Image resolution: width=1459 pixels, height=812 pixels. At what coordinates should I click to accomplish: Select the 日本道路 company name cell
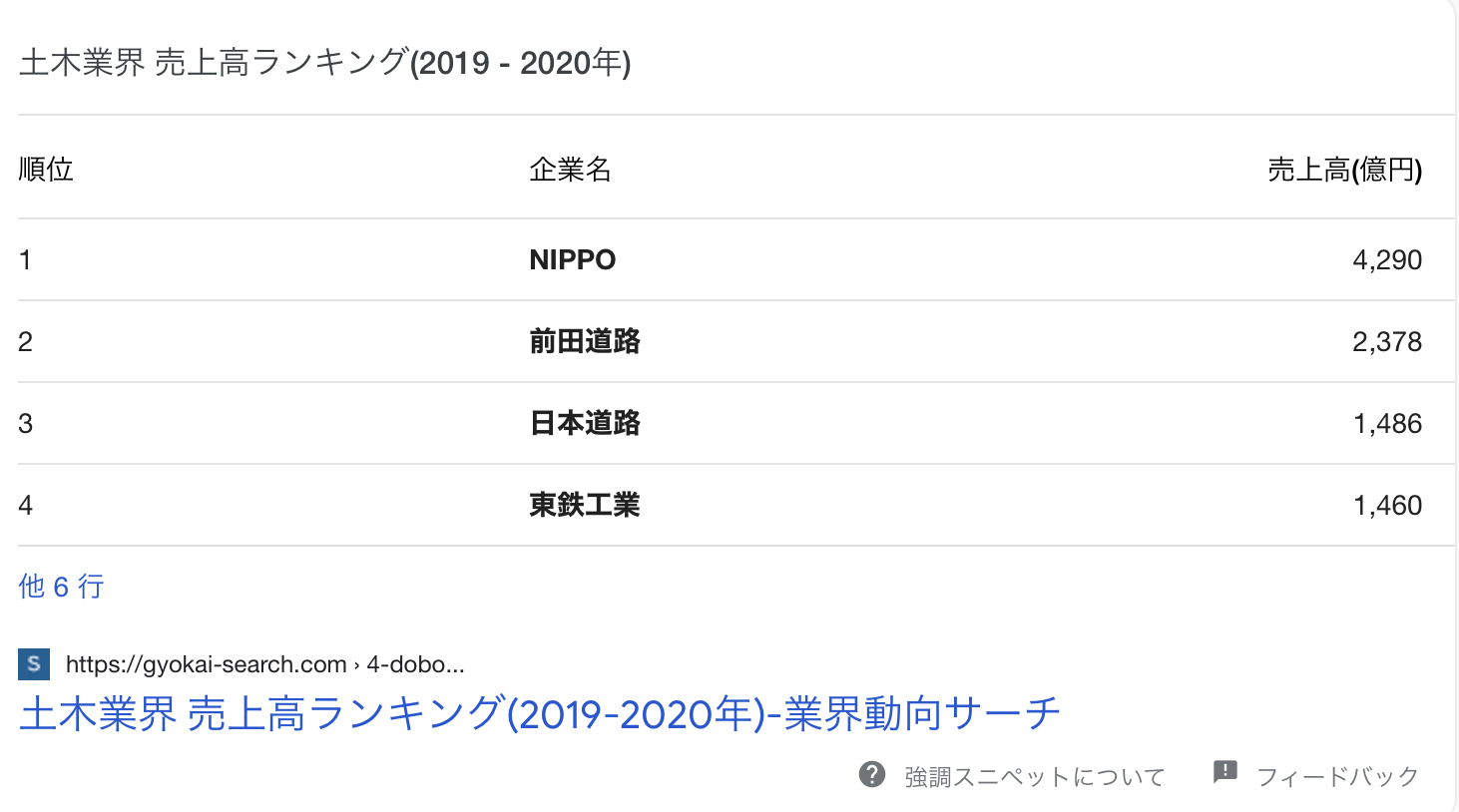(x=585, y=424)
